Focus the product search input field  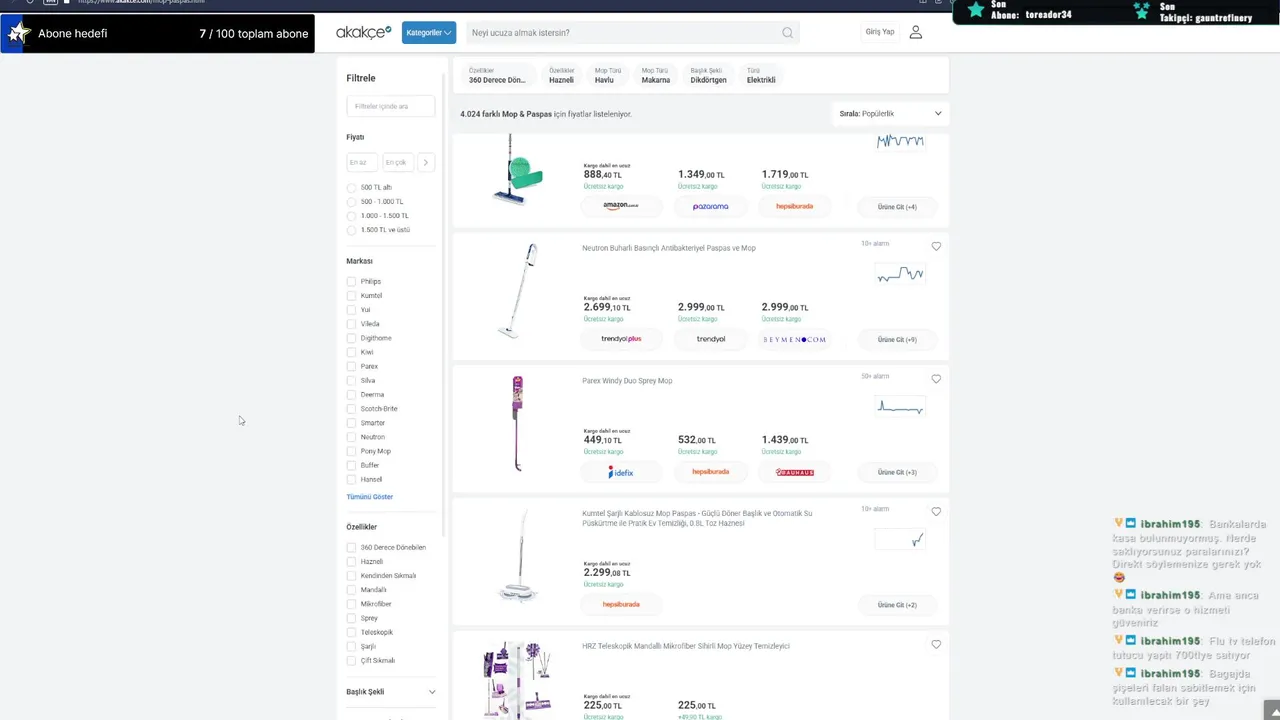pos(620,33)
